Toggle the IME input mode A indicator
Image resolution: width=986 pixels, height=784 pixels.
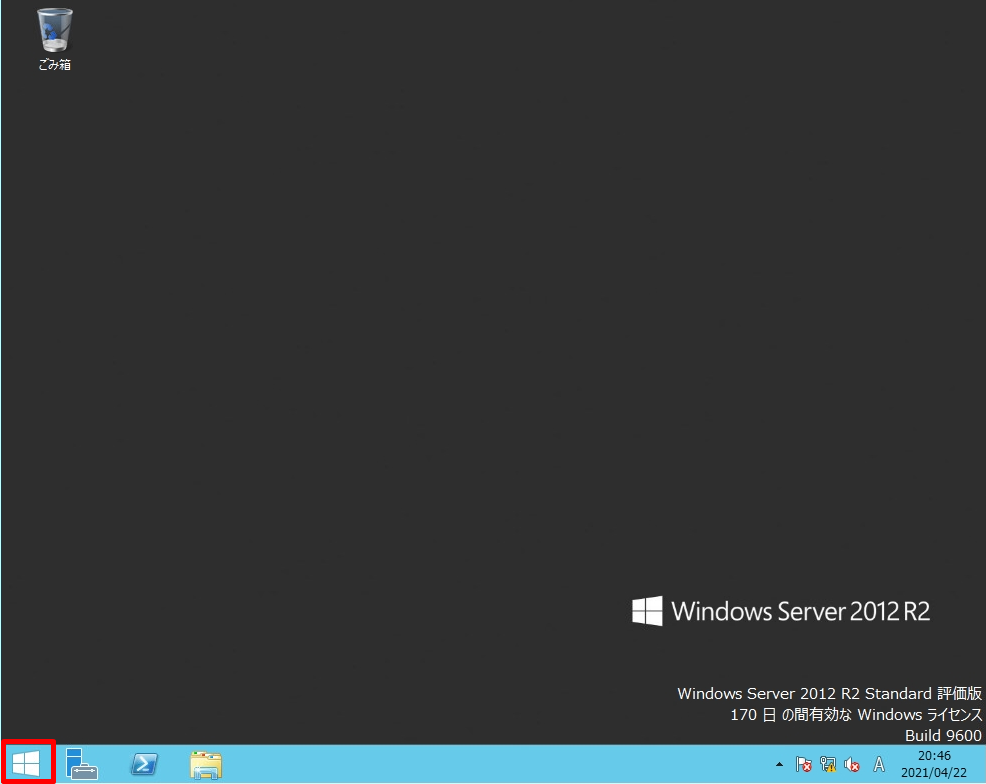click(879, 765)
